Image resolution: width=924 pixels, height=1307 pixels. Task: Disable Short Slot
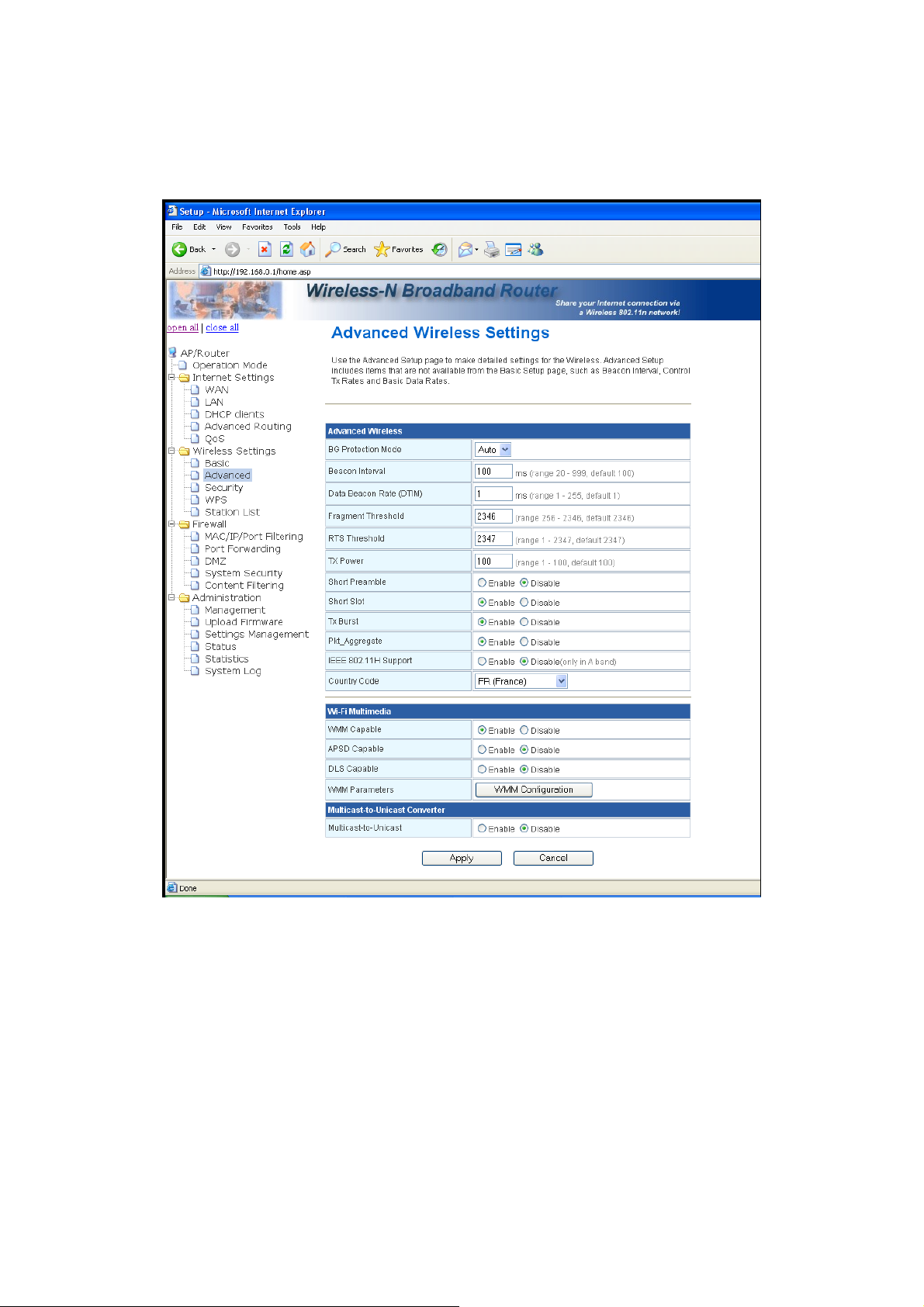(x=524, y=602)
